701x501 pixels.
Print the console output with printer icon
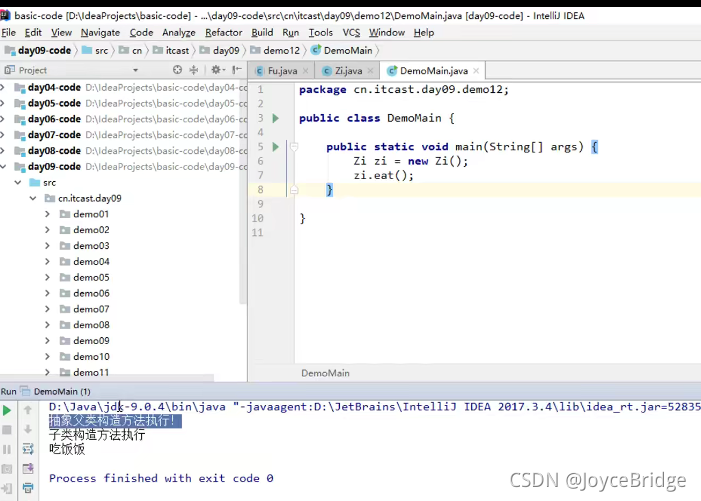coord(28,488)
